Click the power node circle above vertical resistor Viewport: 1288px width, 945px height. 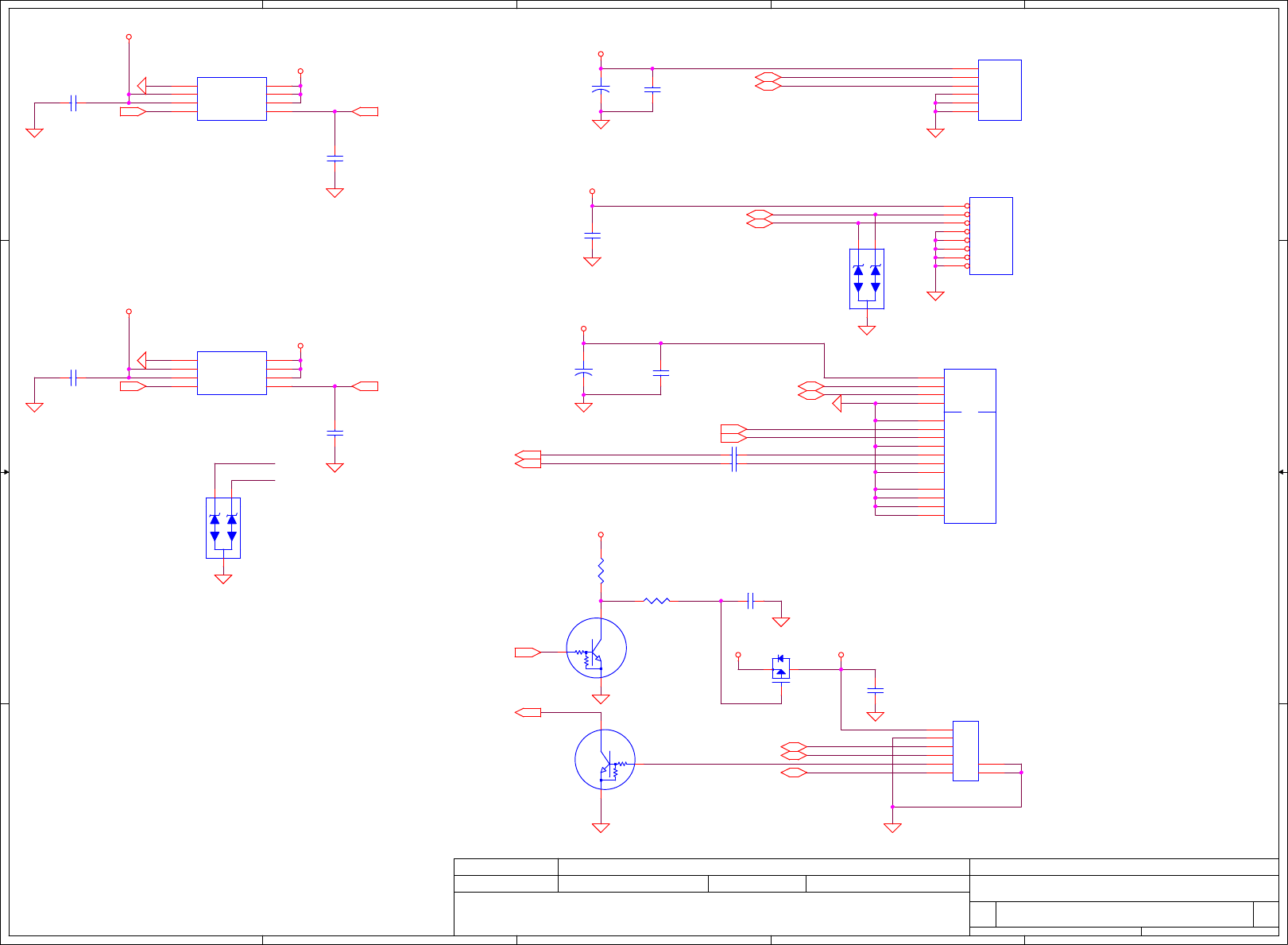[601, 535]
